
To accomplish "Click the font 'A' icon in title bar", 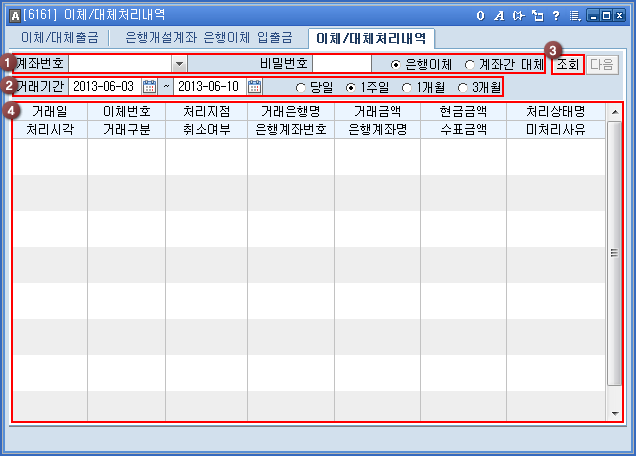I will pyautogui.click(x=498, y=15).
